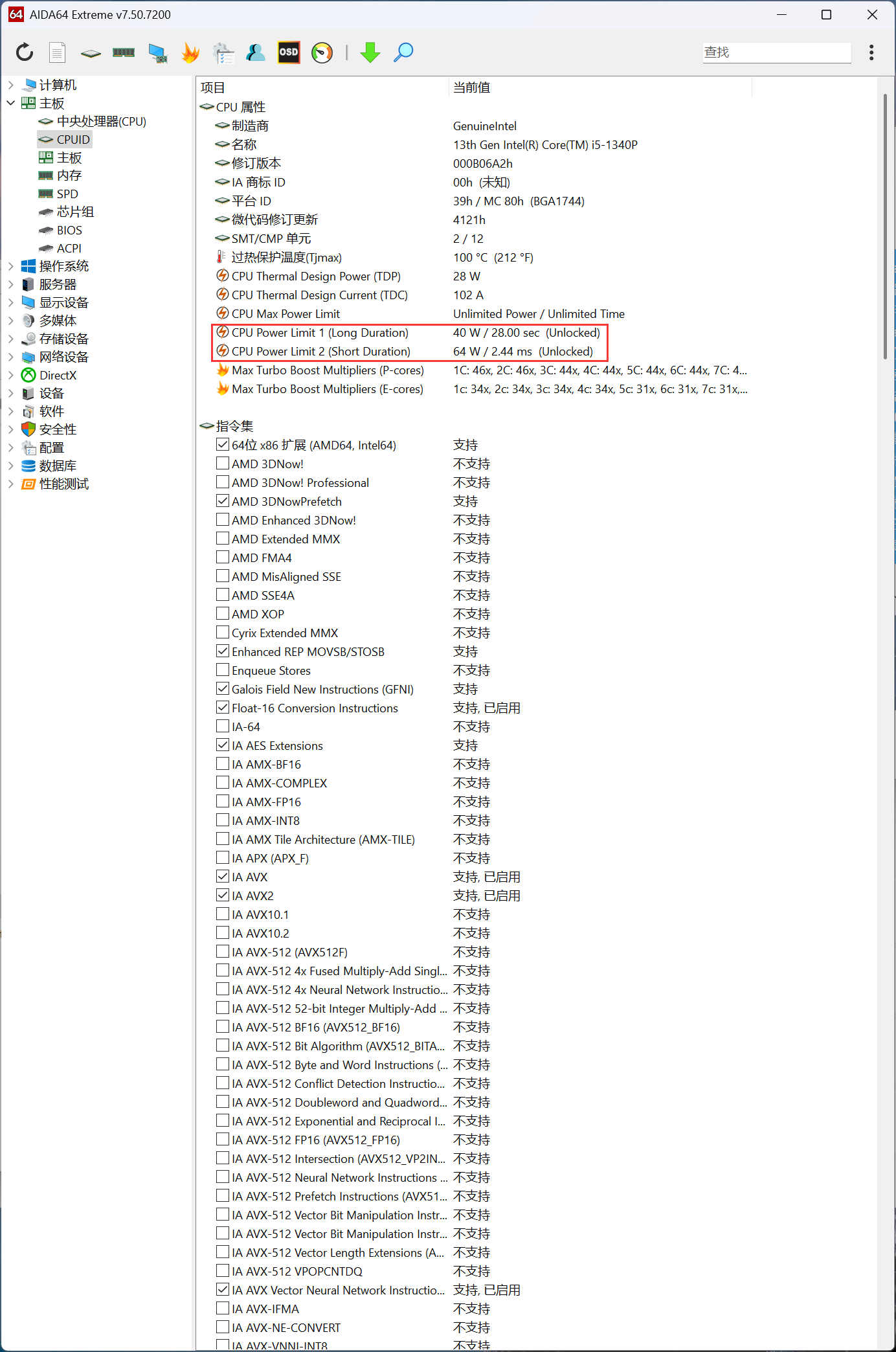Screen dimensions: 896x1352
Task: Open the OSD panel icon
Action: pyautogui.click(x=289, y=52)
